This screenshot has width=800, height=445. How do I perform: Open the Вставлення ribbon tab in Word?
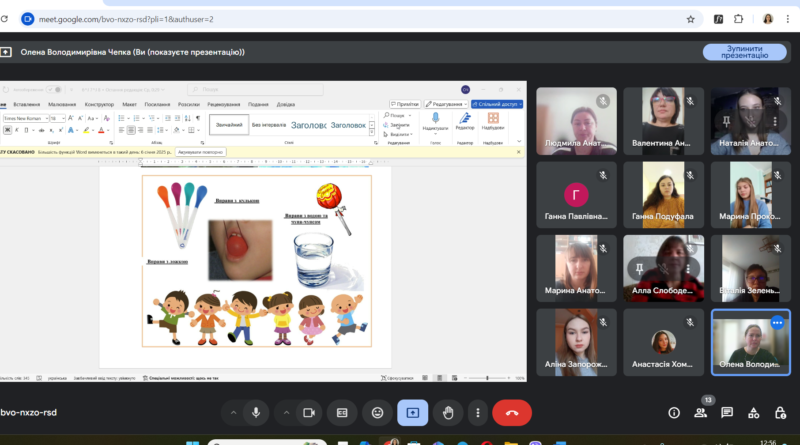[x=27, y=104]
